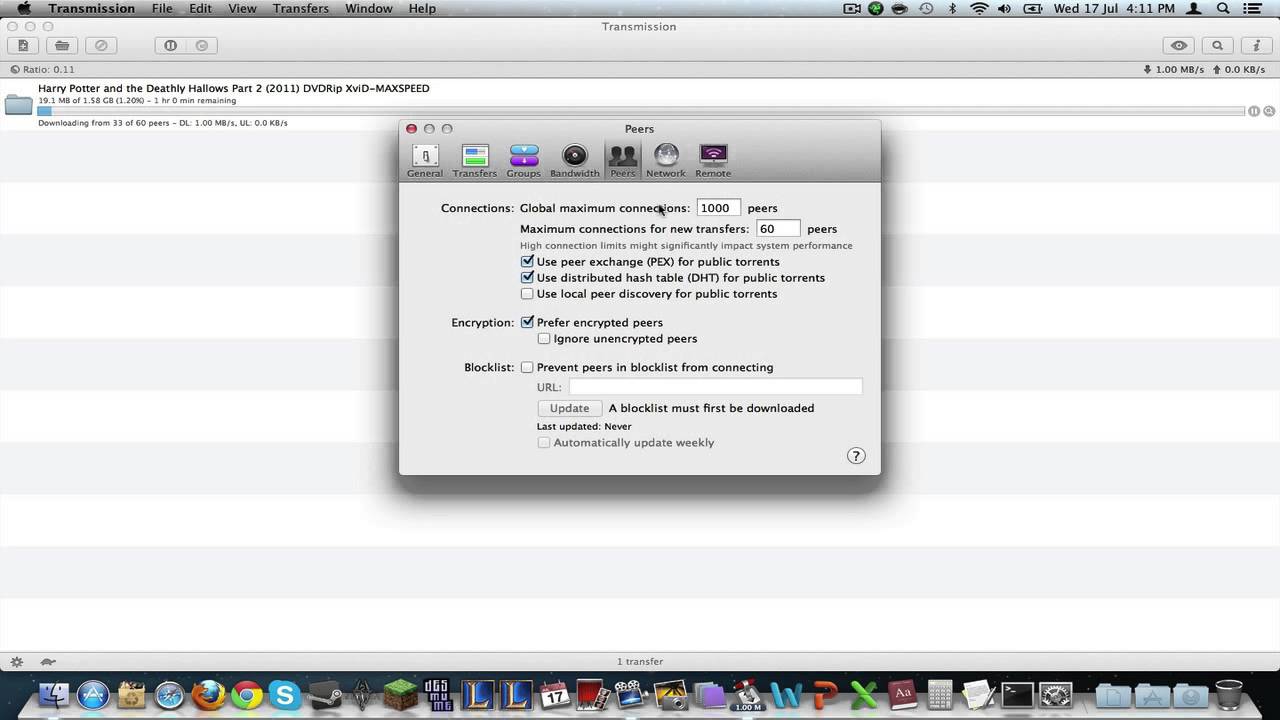
Task: Toggle distributed hash table (DHT) checkbox
Action: [527, 277]
